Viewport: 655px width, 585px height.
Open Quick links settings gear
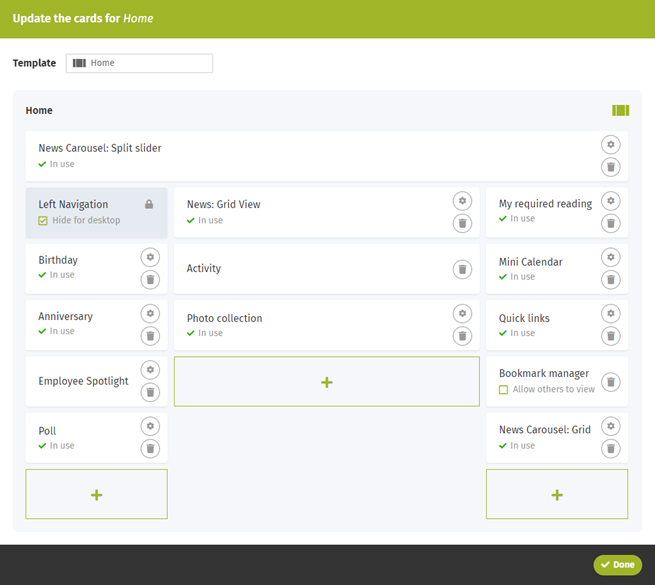coord(610,314)
